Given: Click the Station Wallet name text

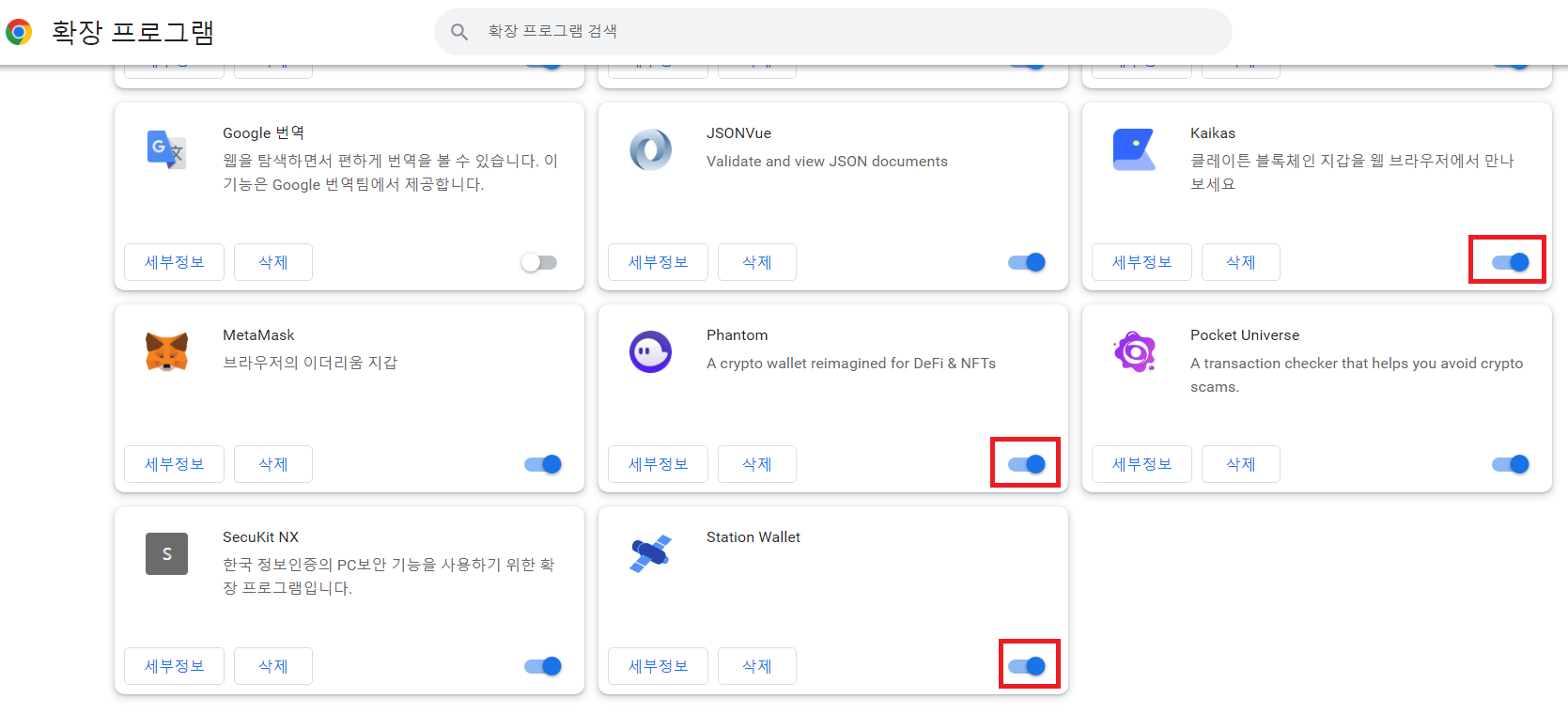Looking at the screenshot, I should [x=753, y=537].
